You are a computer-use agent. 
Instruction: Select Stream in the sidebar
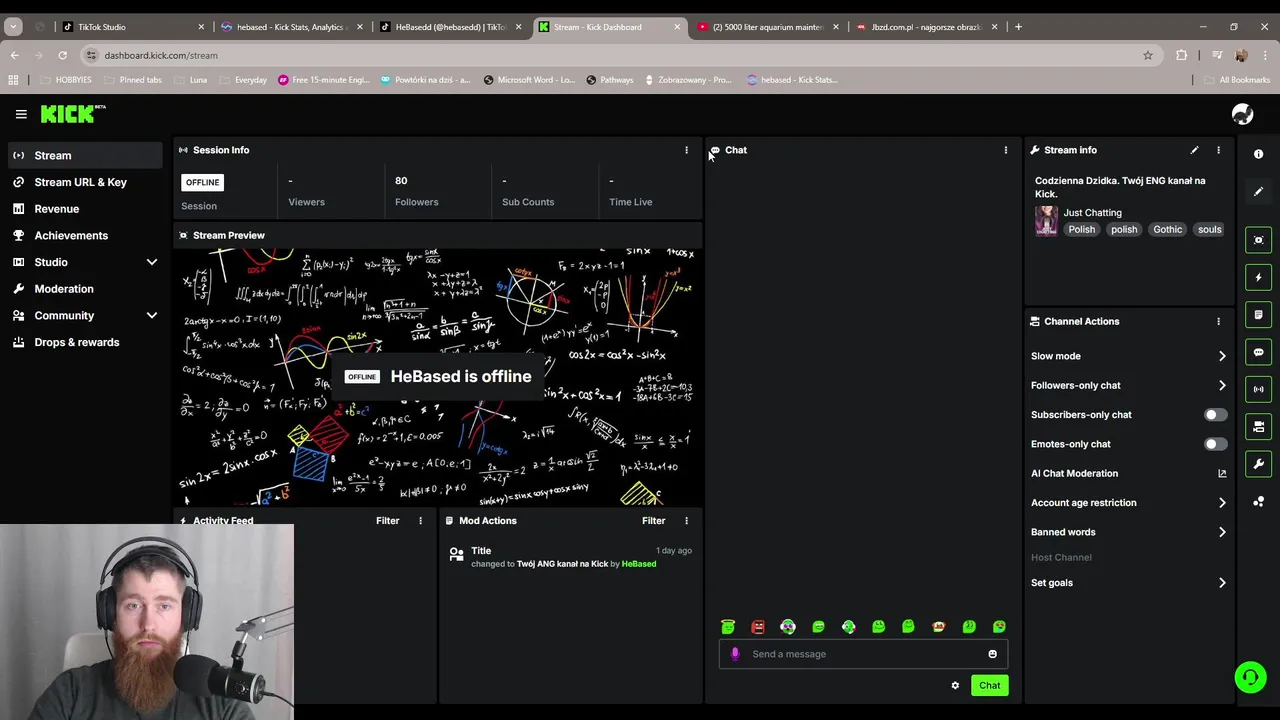click(85, 155)
